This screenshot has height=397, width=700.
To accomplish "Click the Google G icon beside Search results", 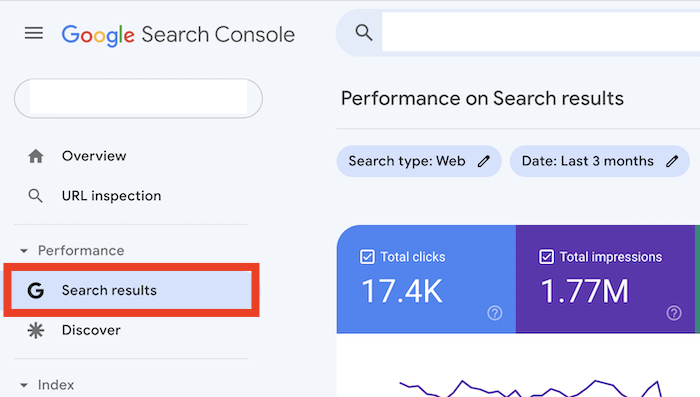I will point(36,290).
